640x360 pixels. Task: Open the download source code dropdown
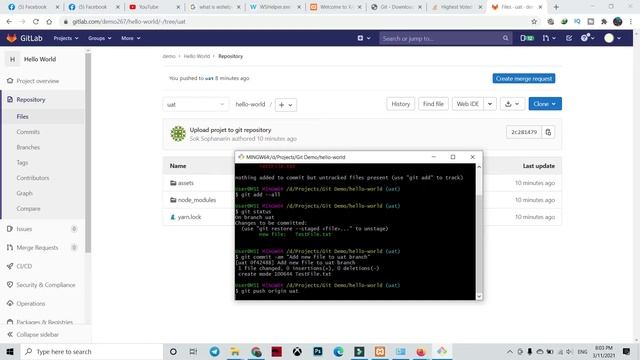(x=512, y=104)
